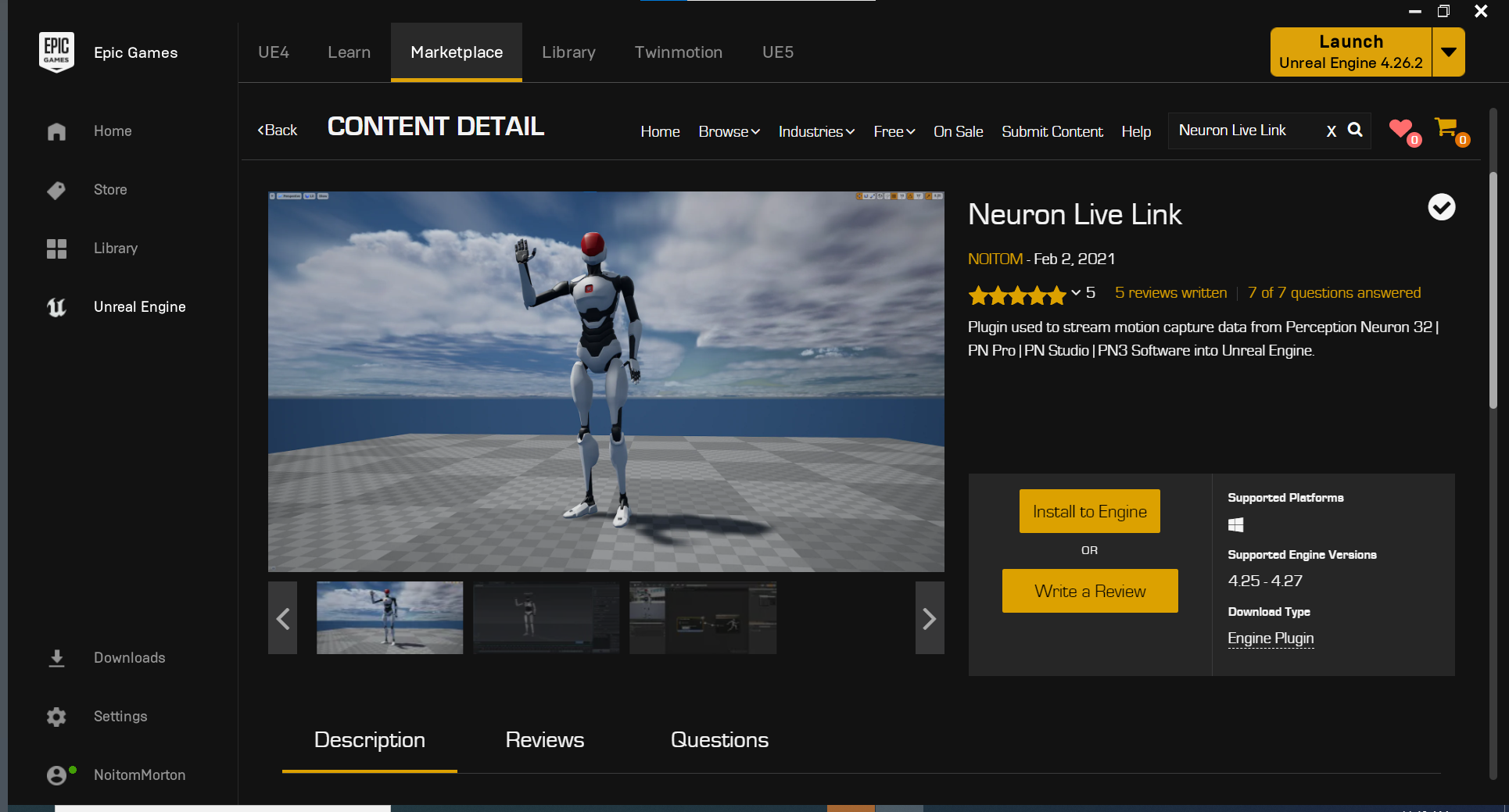Select the third editor screenshot thumbnail
This screenshot has height=812, width=1509.
click(703, 617)
